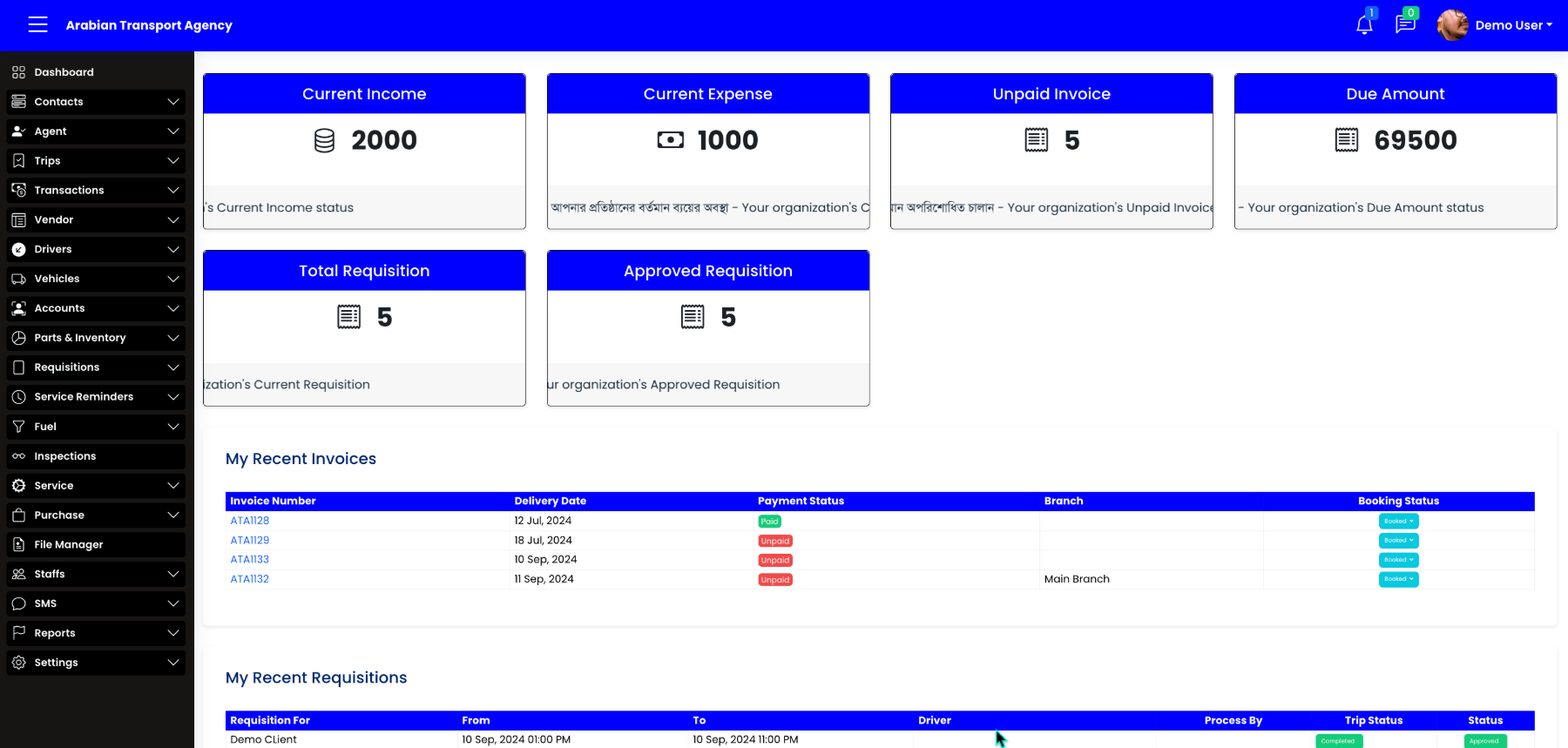
Task: Open the Demo User dropdown
Action: 1514,25
